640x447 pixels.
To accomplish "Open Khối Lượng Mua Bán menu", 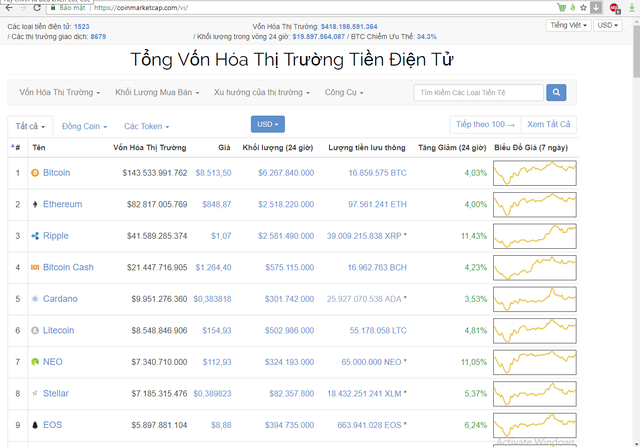I will coord(157,92).
